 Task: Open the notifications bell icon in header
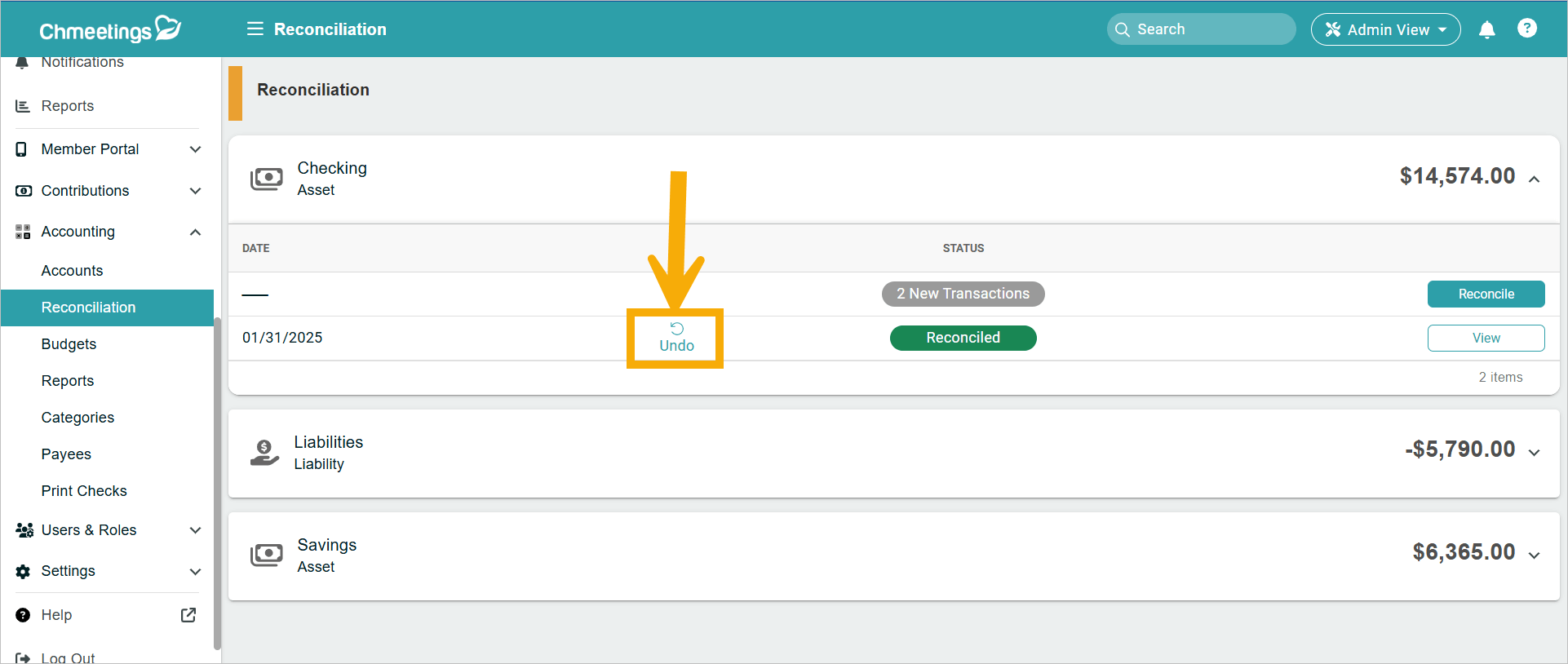1487,29
